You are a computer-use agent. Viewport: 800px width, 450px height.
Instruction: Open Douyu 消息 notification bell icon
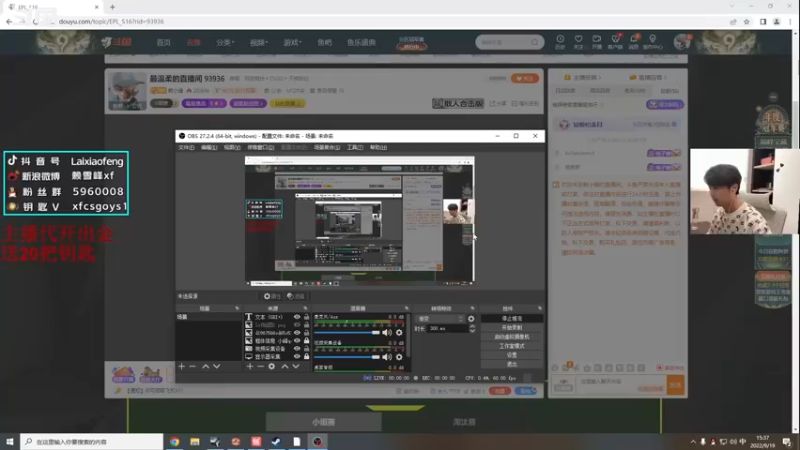pyautogui.click(x=634, y=42)
